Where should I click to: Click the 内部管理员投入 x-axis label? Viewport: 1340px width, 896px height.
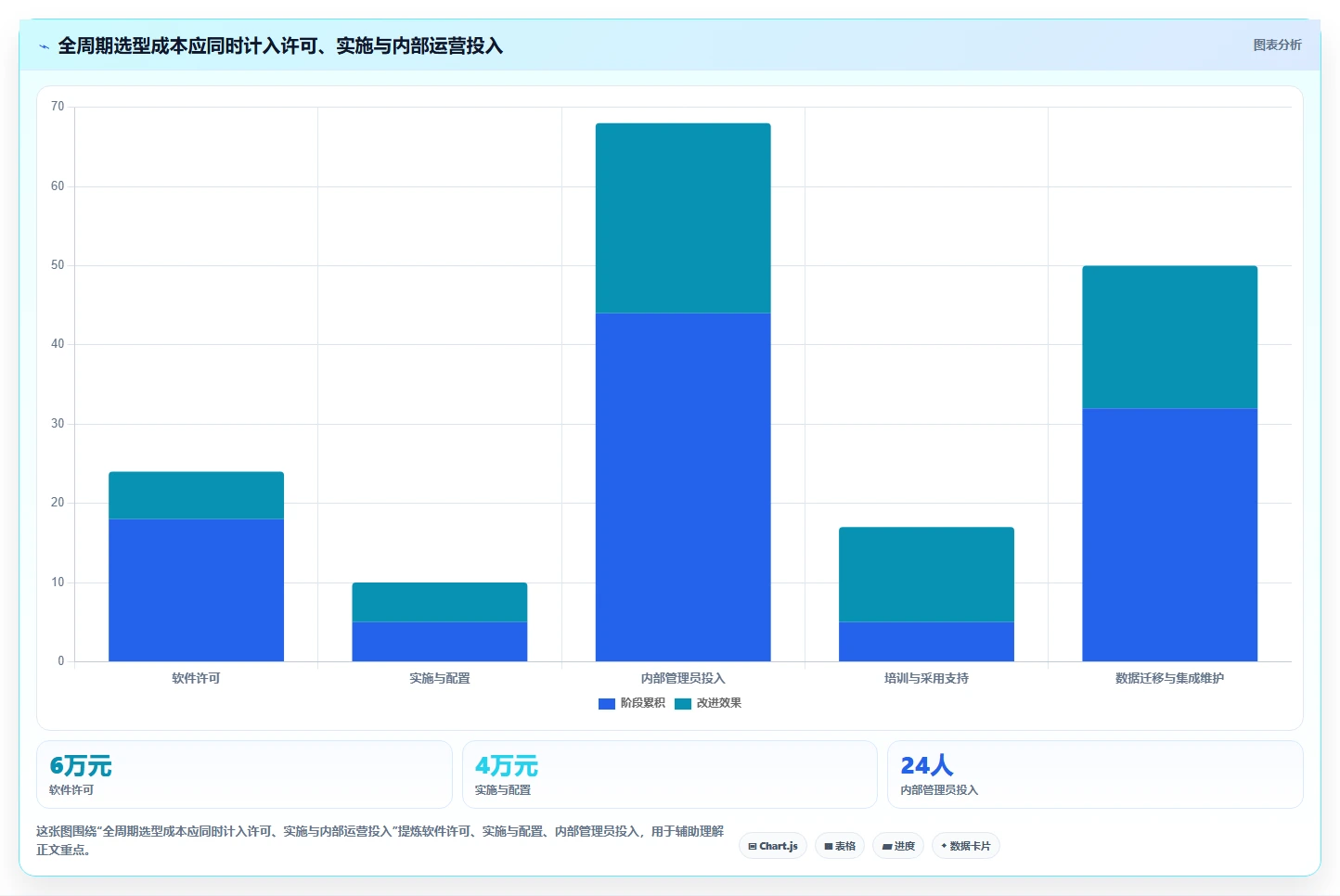coord(683,679)
